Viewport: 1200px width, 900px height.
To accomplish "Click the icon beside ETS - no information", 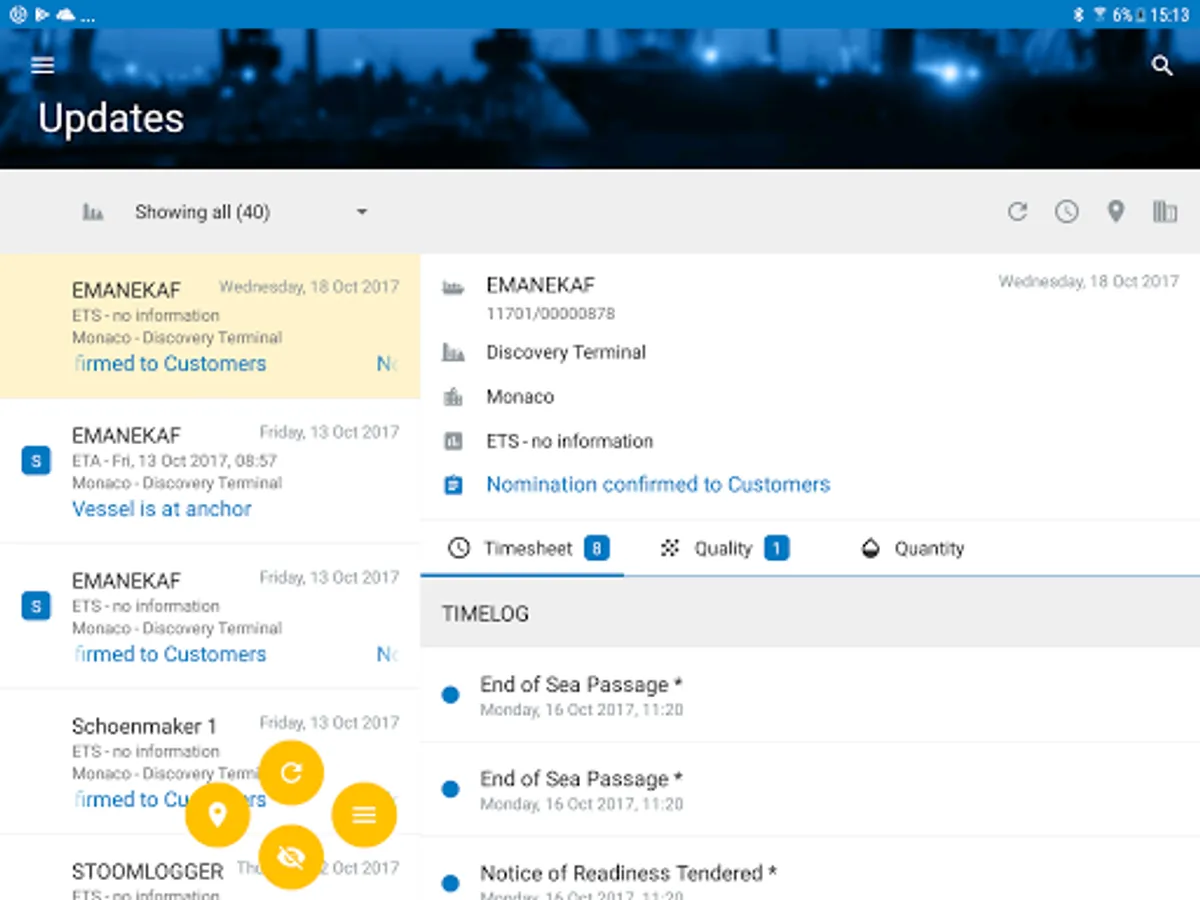I will 453,441.
